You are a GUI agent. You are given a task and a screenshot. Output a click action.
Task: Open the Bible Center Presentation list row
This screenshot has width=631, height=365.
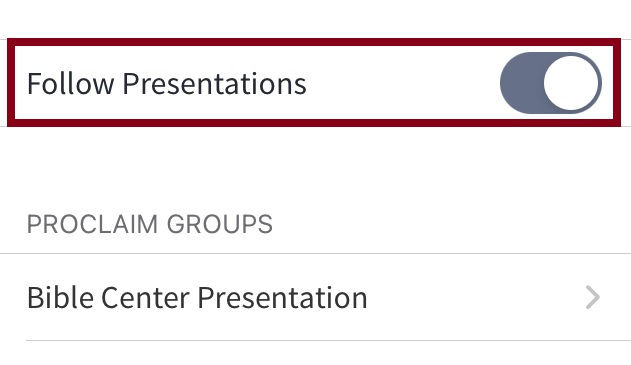[x=316, y=297]
